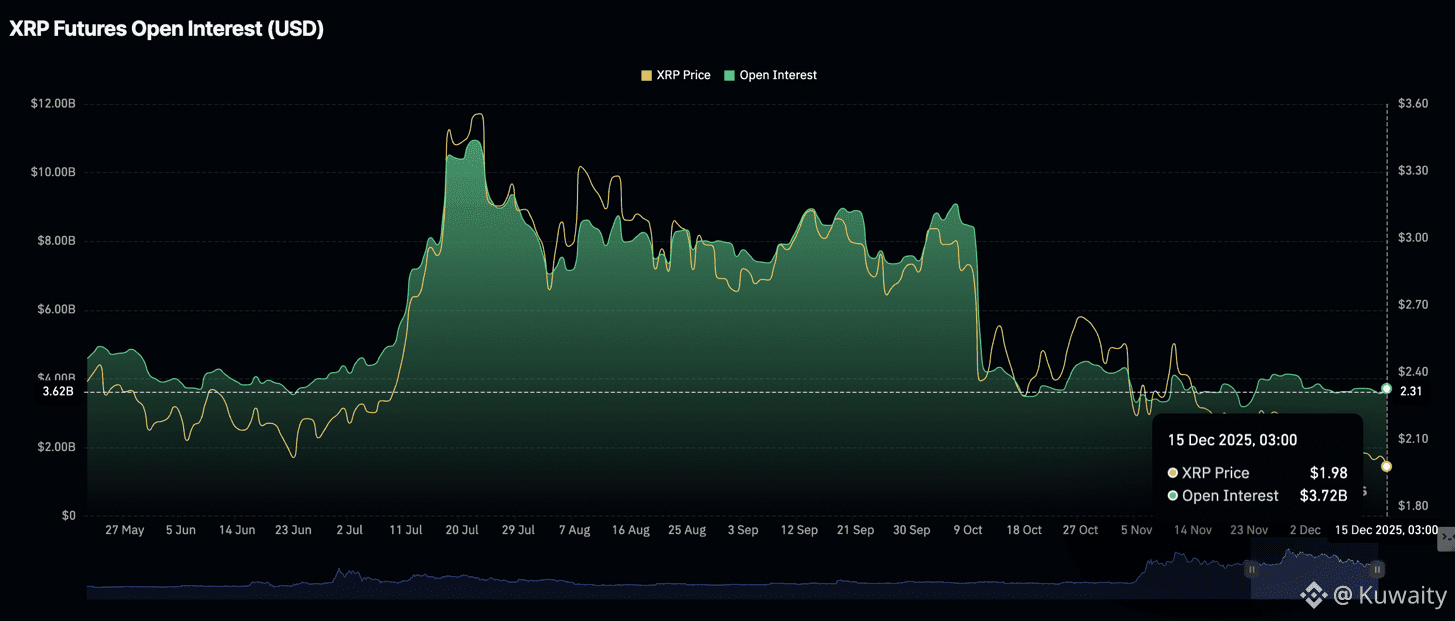Click the Binance logo watermark
This screenshot has height=621, width=1455.
[x=1313, y=596]
